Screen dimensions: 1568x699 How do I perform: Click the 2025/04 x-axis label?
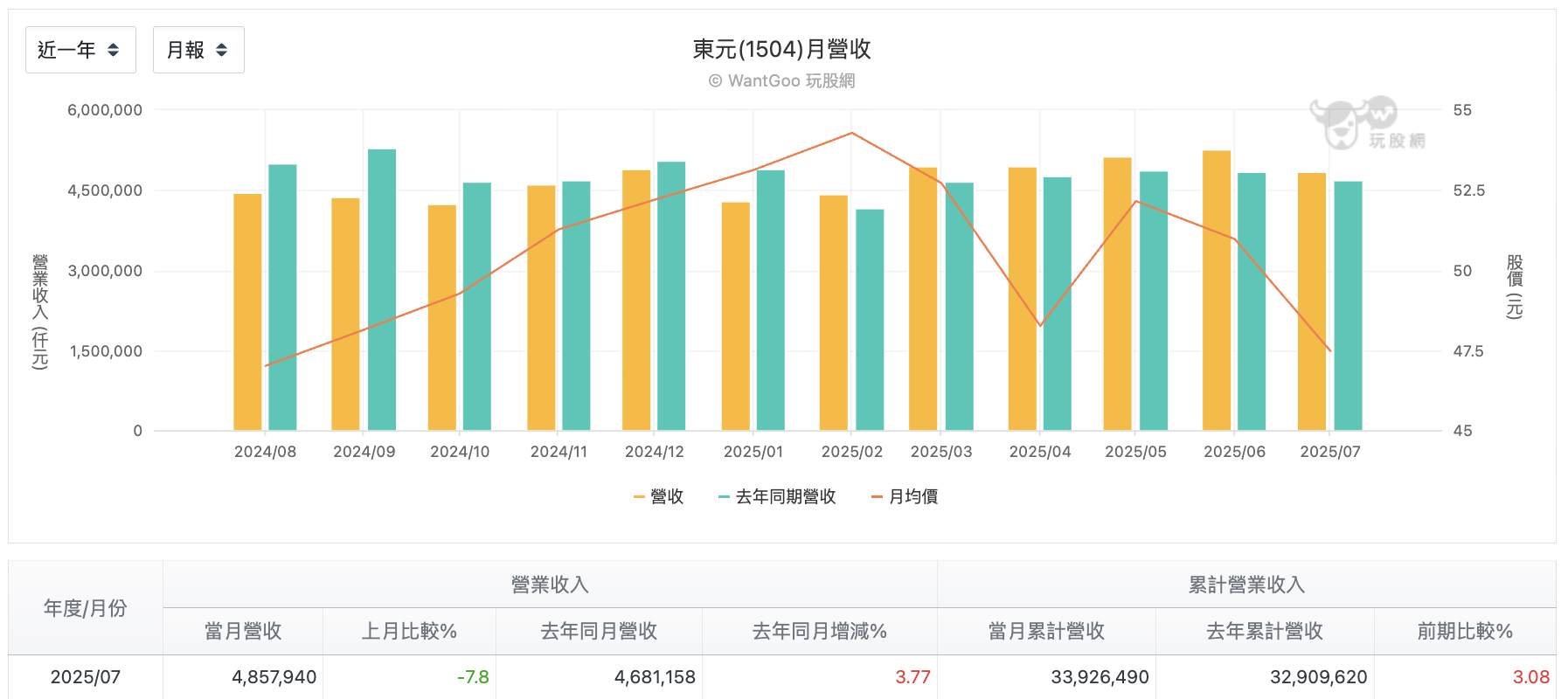coord(1040,452)
